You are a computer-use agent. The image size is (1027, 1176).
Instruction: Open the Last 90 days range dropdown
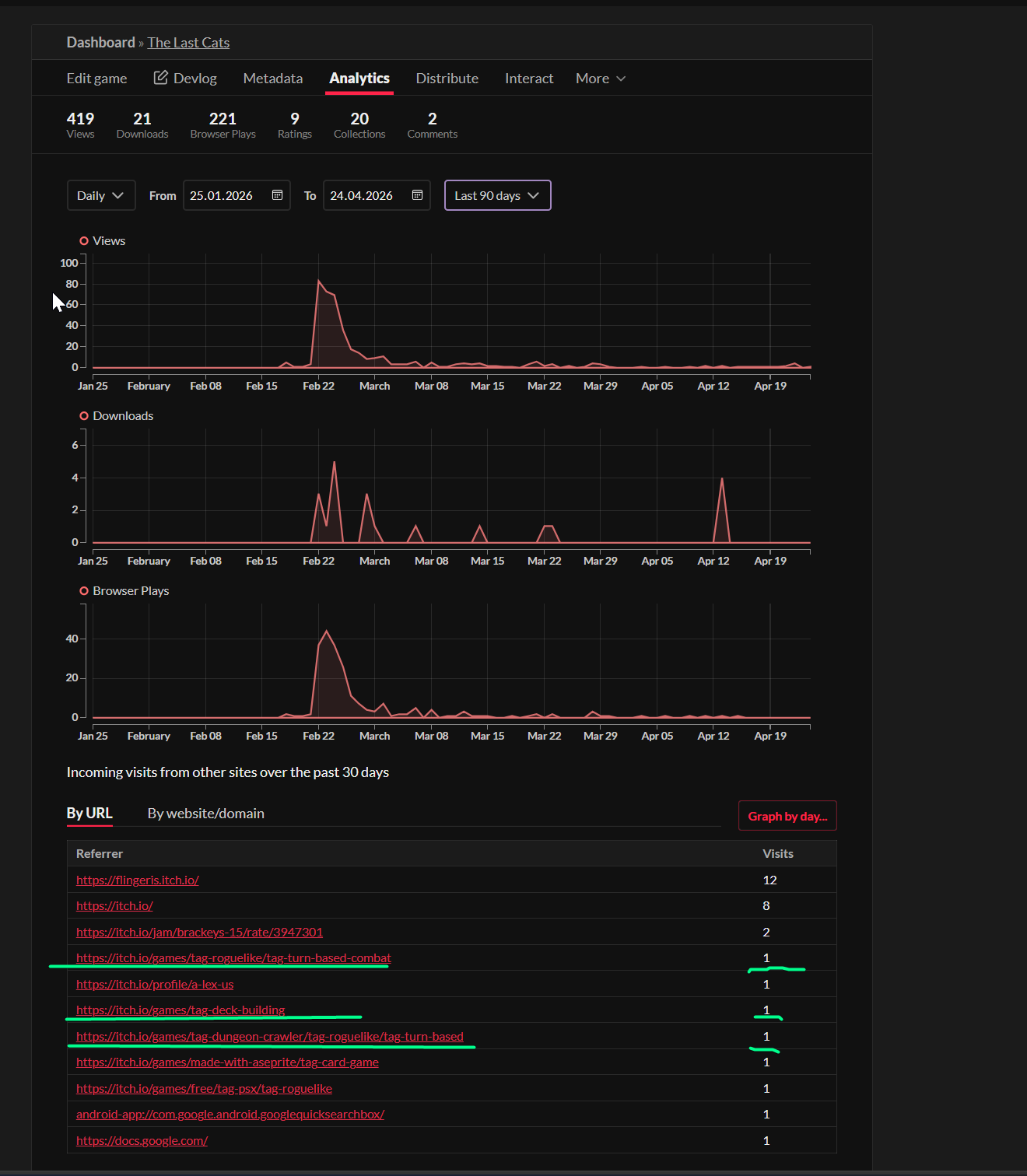tap(497, 195)
